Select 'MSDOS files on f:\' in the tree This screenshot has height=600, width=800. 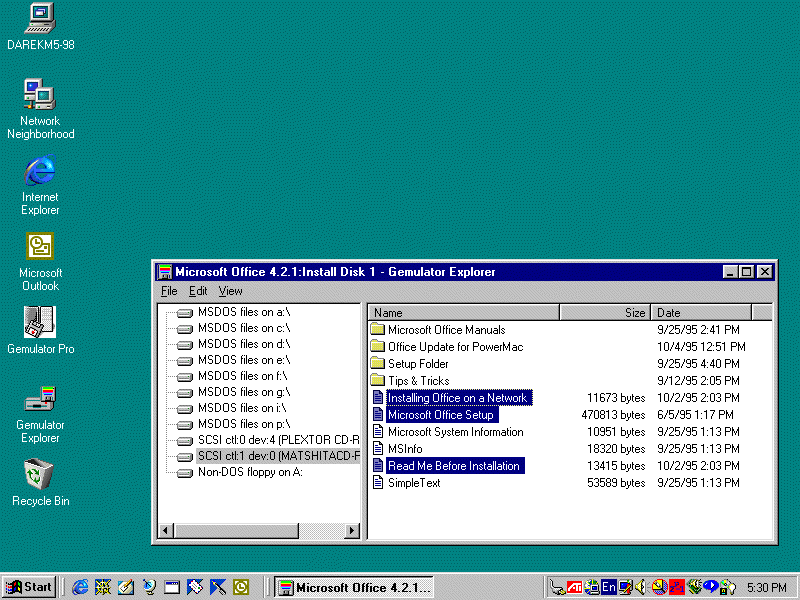click(242, 376)
